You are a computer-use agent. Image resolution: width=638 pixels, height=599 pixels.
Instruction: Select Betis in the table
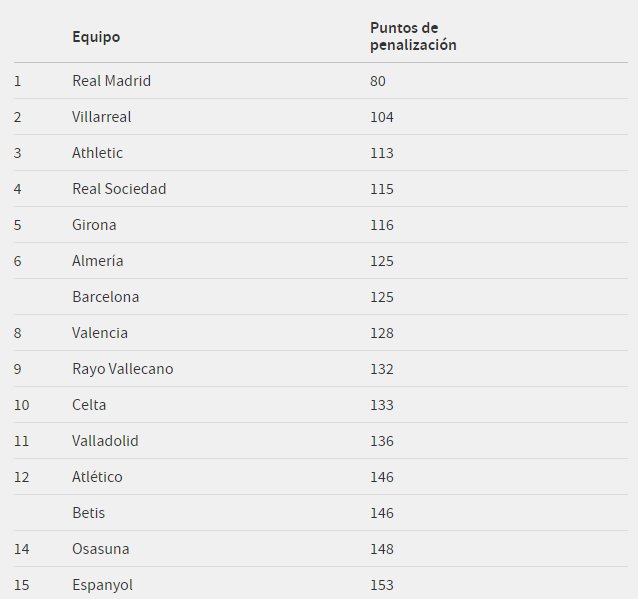(89, 513)
